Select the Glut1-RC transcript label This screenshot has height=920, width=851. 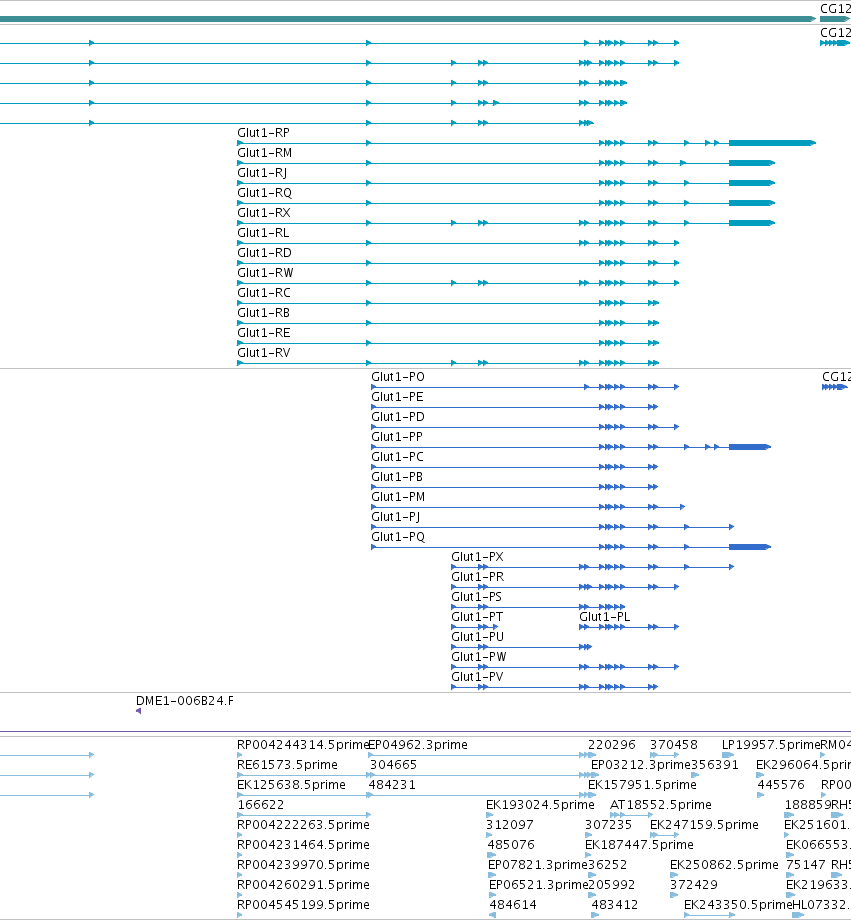click(x=264, y=293)
